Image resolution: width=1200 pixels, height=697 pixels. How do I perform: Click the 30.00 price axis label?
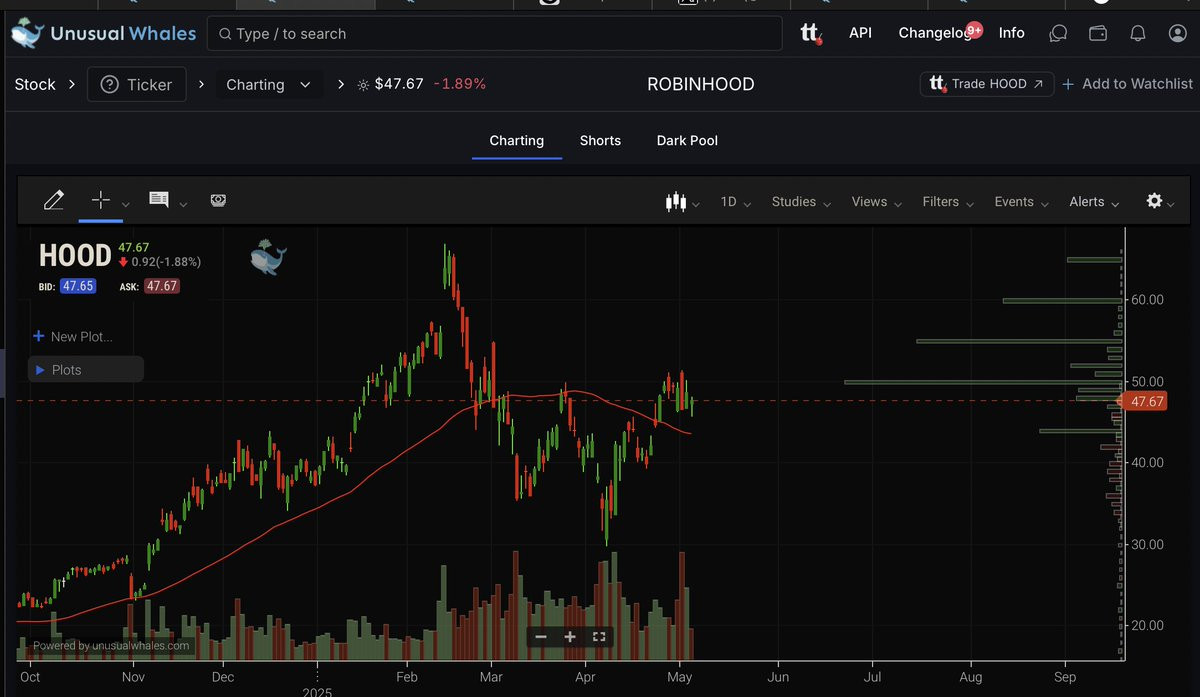click(1148, 545)
